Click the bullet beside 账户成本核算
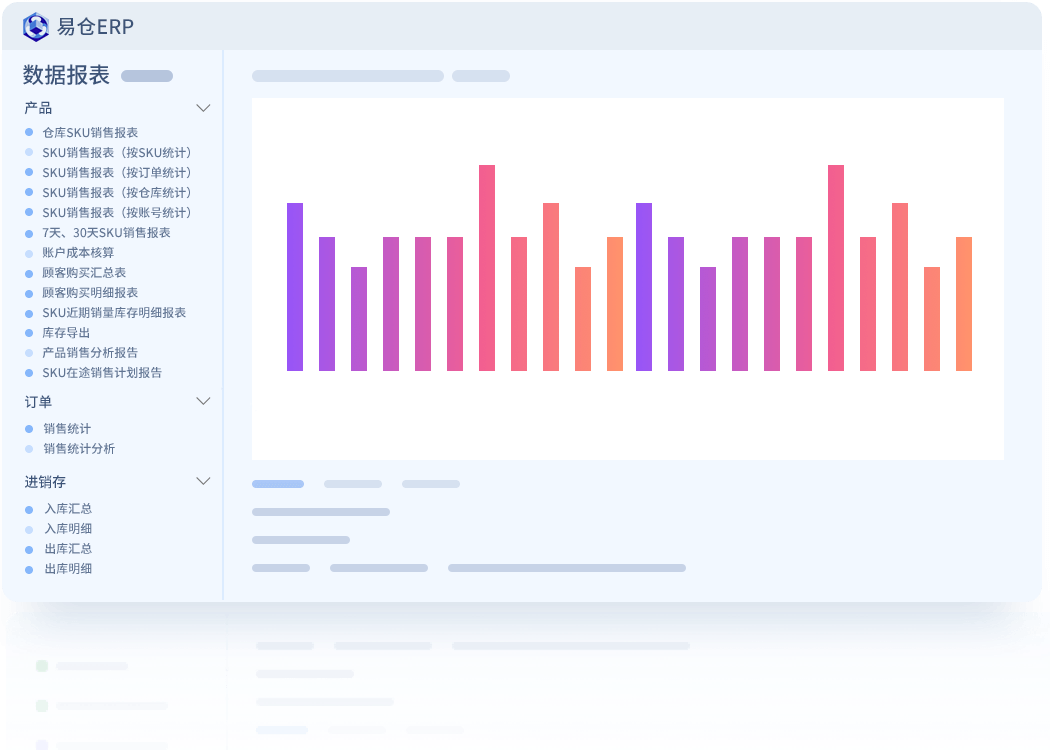Image resolution: width=1050 pixels, height=750 pixels. click(29, 253)
